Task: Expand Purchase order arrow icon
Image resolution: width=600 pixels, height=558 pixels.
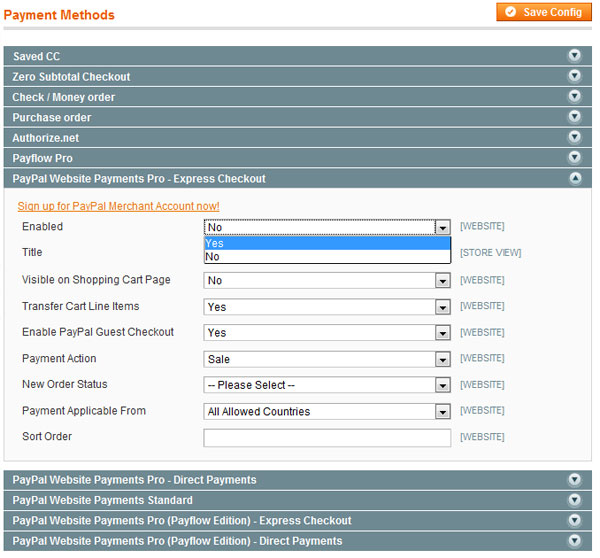Action: [574, 116]
